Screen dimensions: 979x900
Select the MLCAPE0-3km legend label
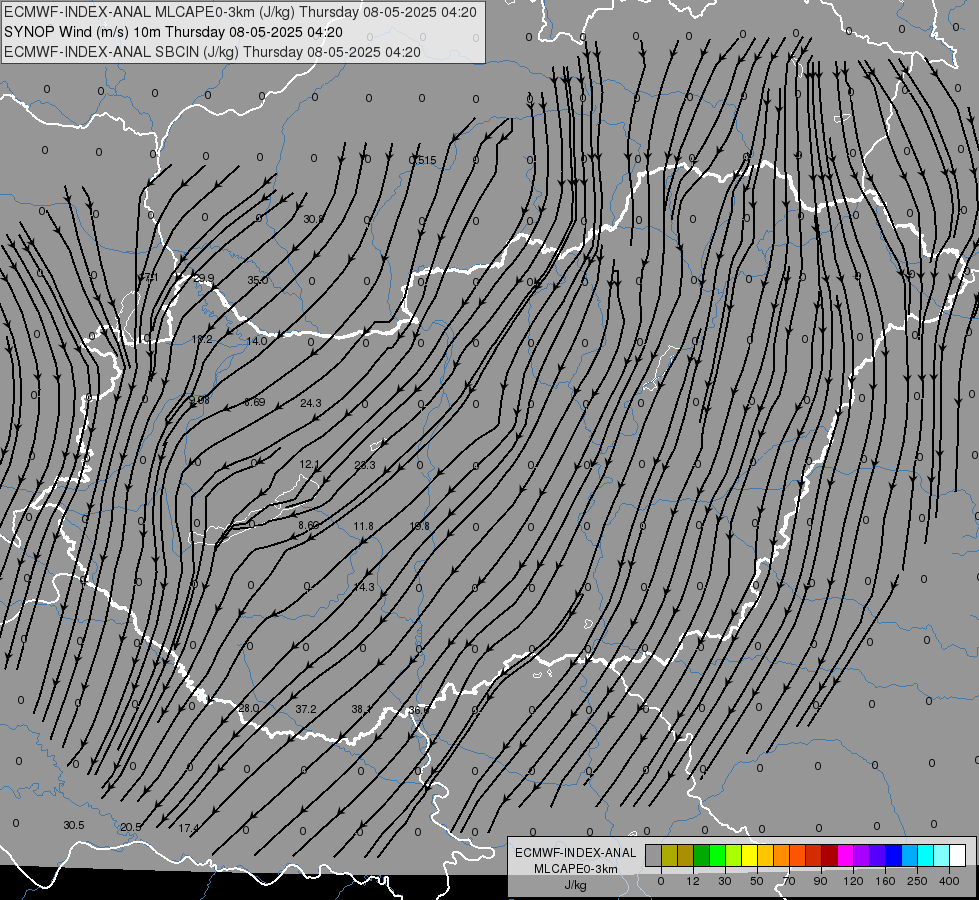coord(576,869)
